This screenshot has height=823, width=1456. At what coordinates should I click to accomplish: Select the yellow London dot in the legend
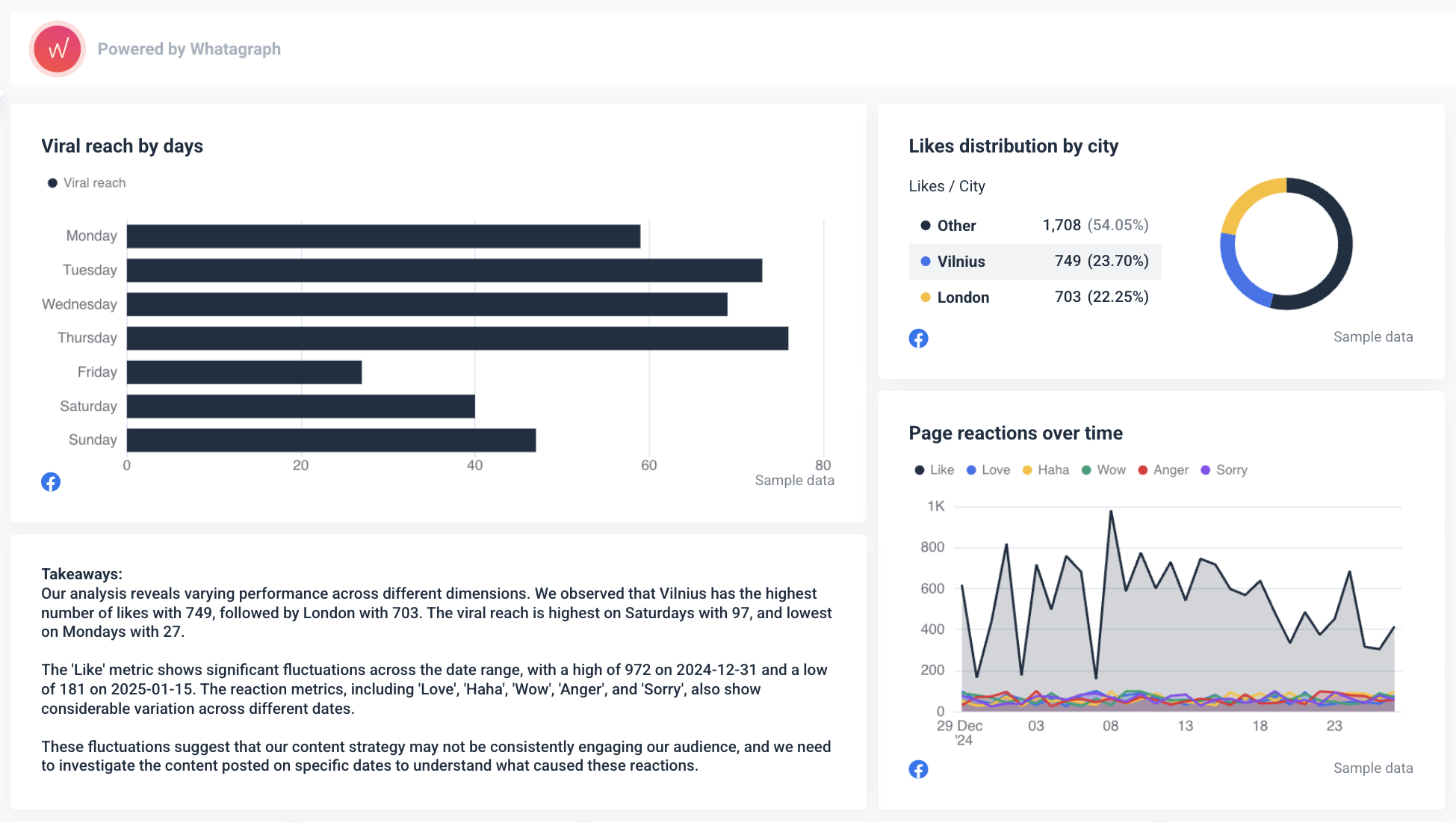[x=926, y=297]
